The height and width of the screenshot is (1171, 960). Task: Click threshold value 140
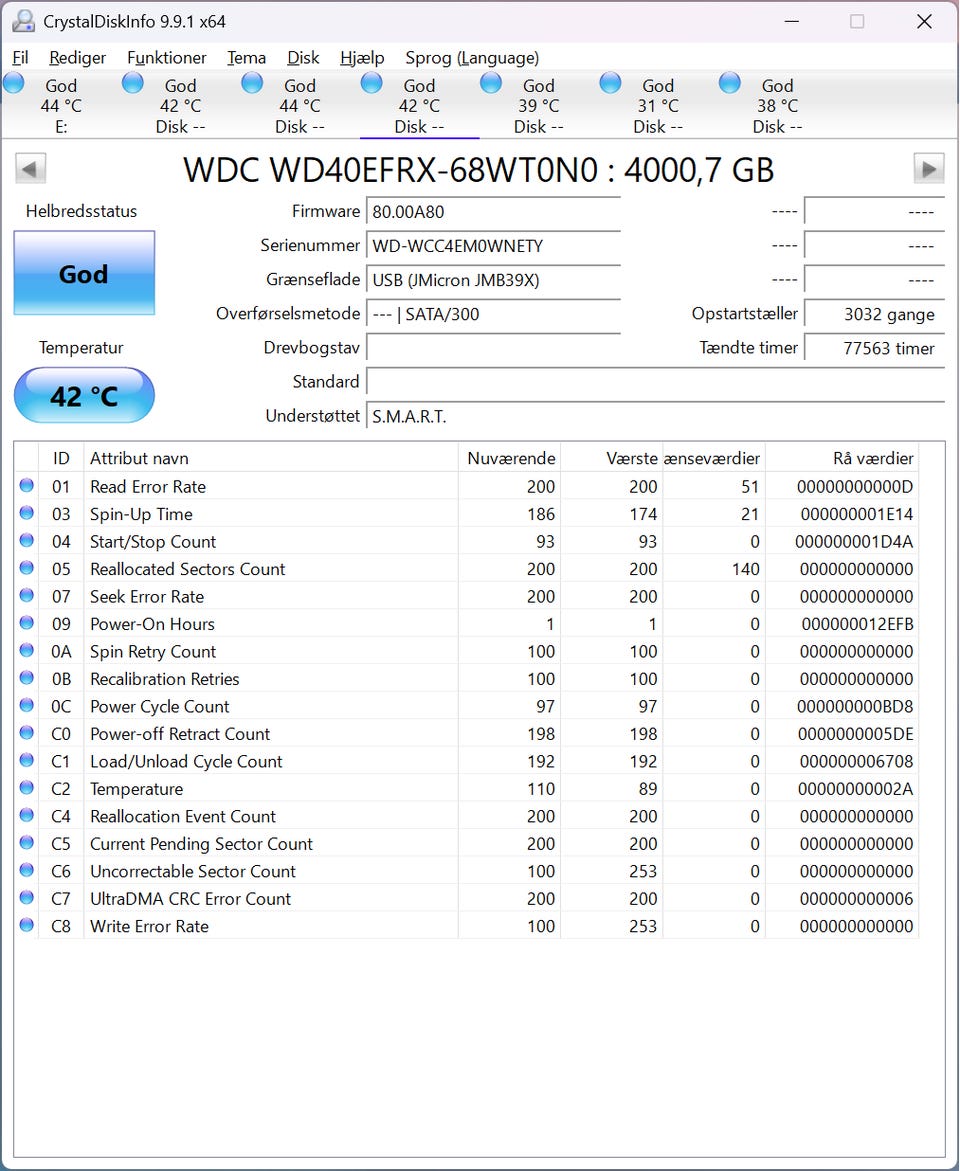pos(746,569)
